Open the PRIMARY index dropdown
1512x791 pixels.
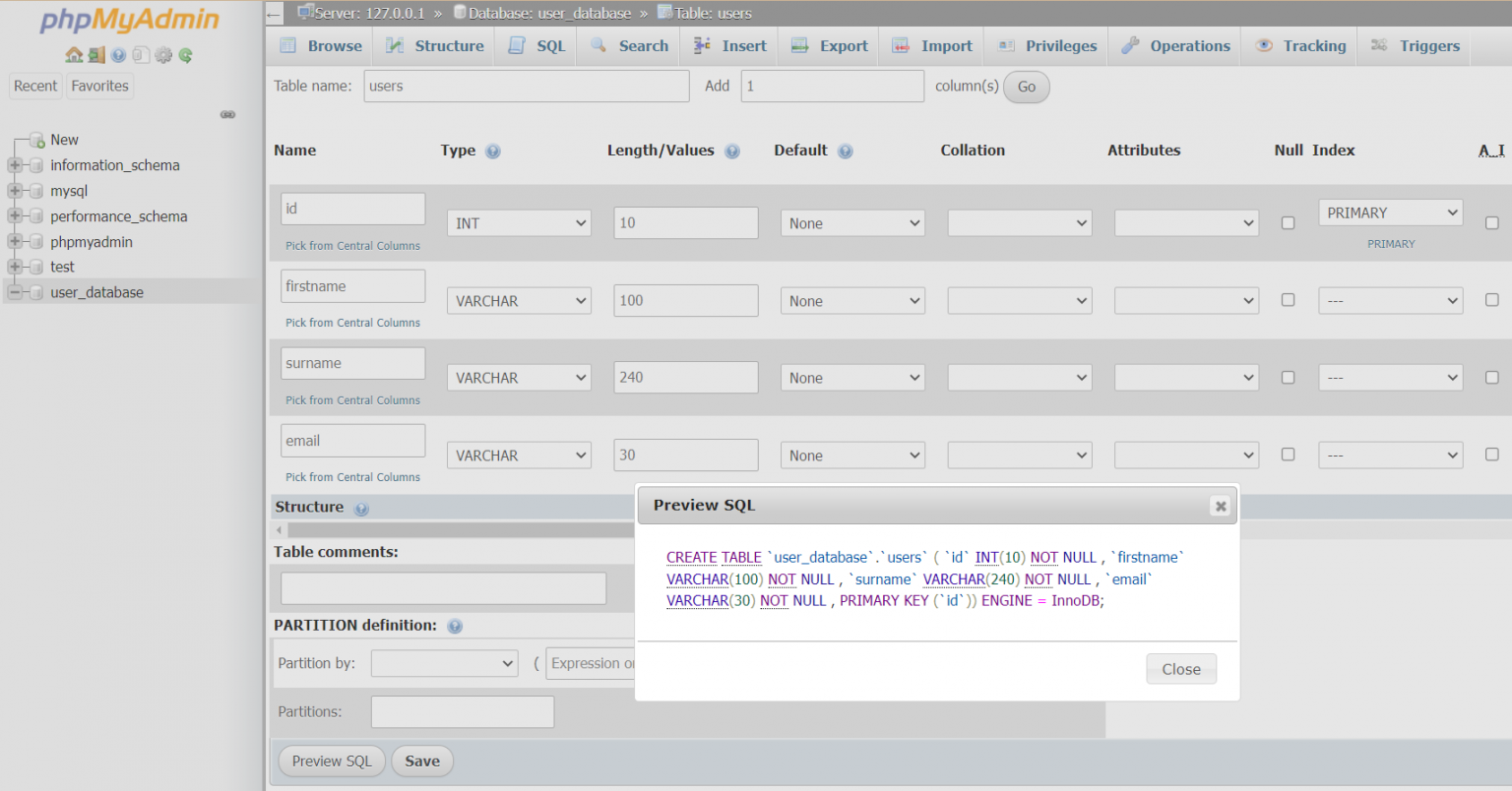(x=1390, y=213)
